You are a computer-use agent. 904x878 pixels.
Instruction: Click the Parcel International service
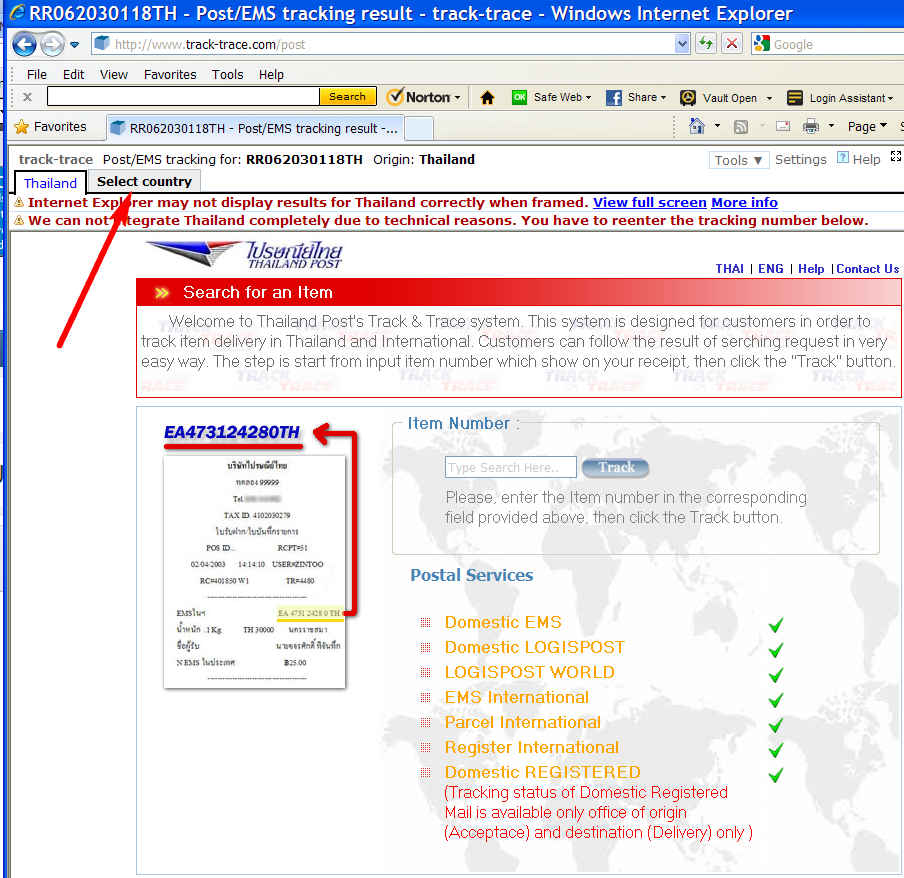pyautogui.click(x=523, y=722)
